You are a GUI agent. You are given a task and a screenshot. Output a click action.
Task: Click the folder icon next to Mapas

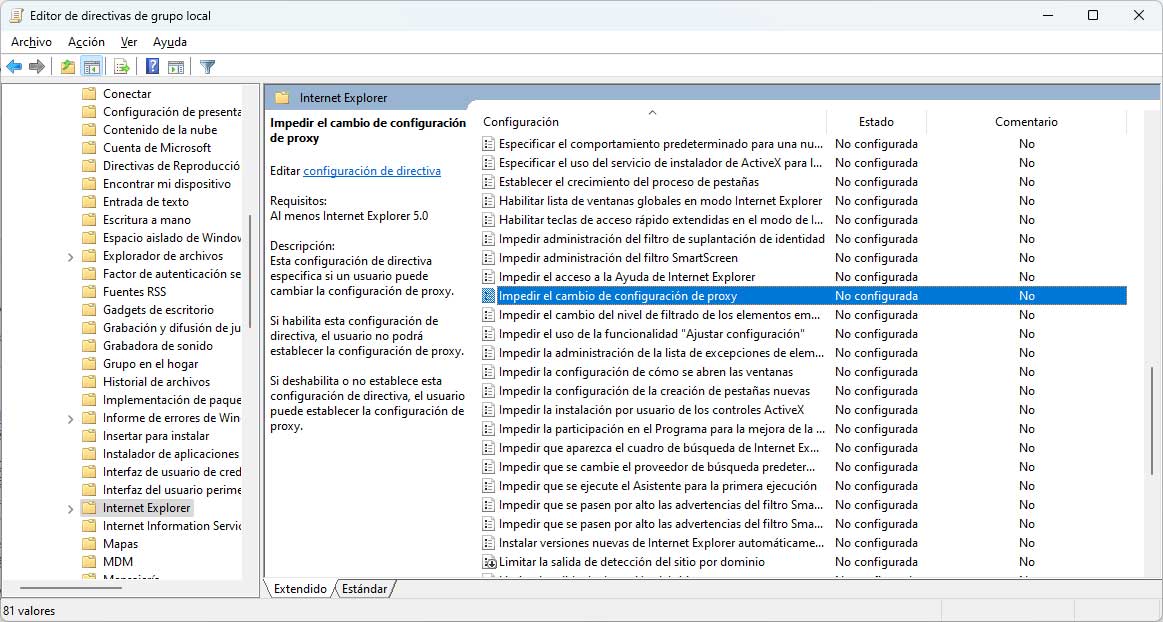(x=89, y=544)
